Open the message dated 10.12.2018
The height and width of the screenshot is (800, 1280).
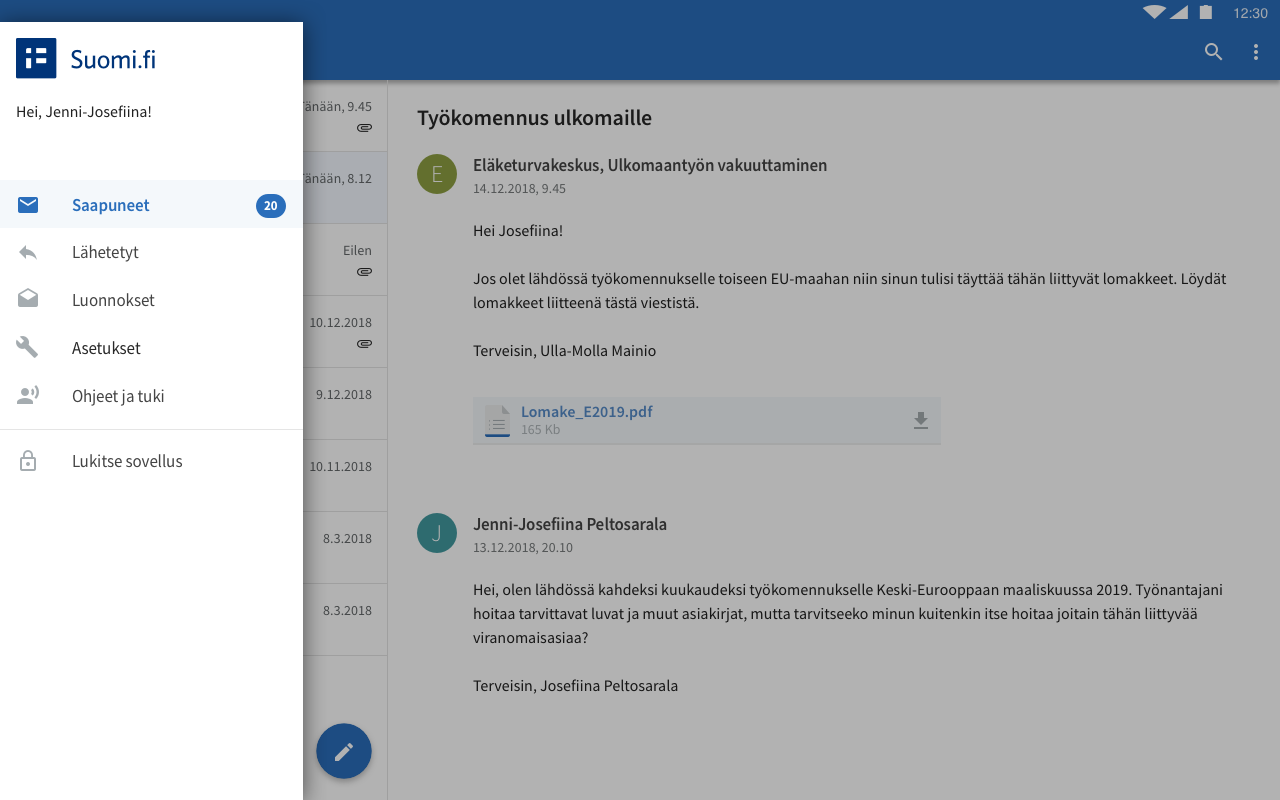[345, 331]
